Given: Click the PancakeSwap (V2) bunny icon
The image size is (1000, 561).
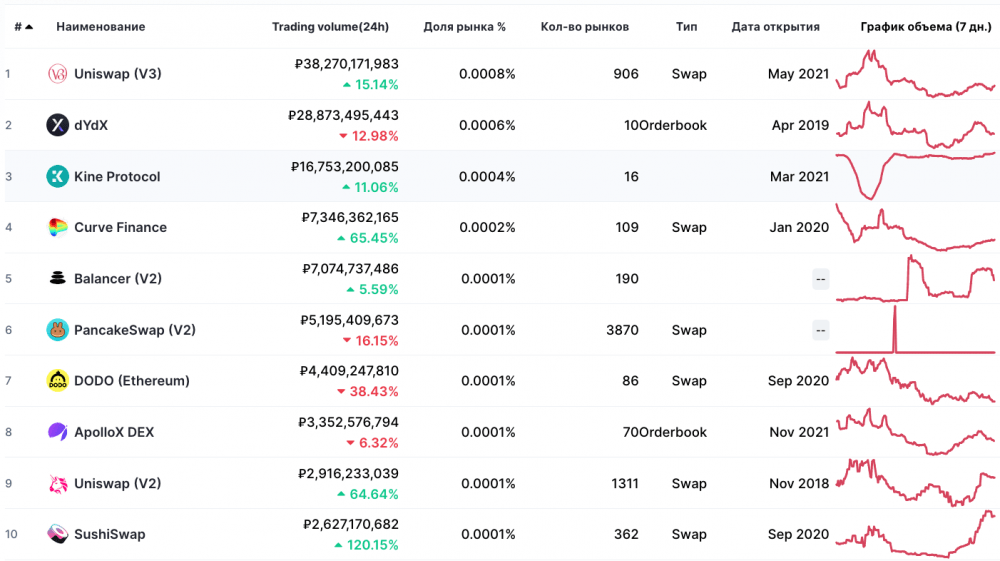Looking at the screenshot, I should pyautogui.click(x=57, y=330).
